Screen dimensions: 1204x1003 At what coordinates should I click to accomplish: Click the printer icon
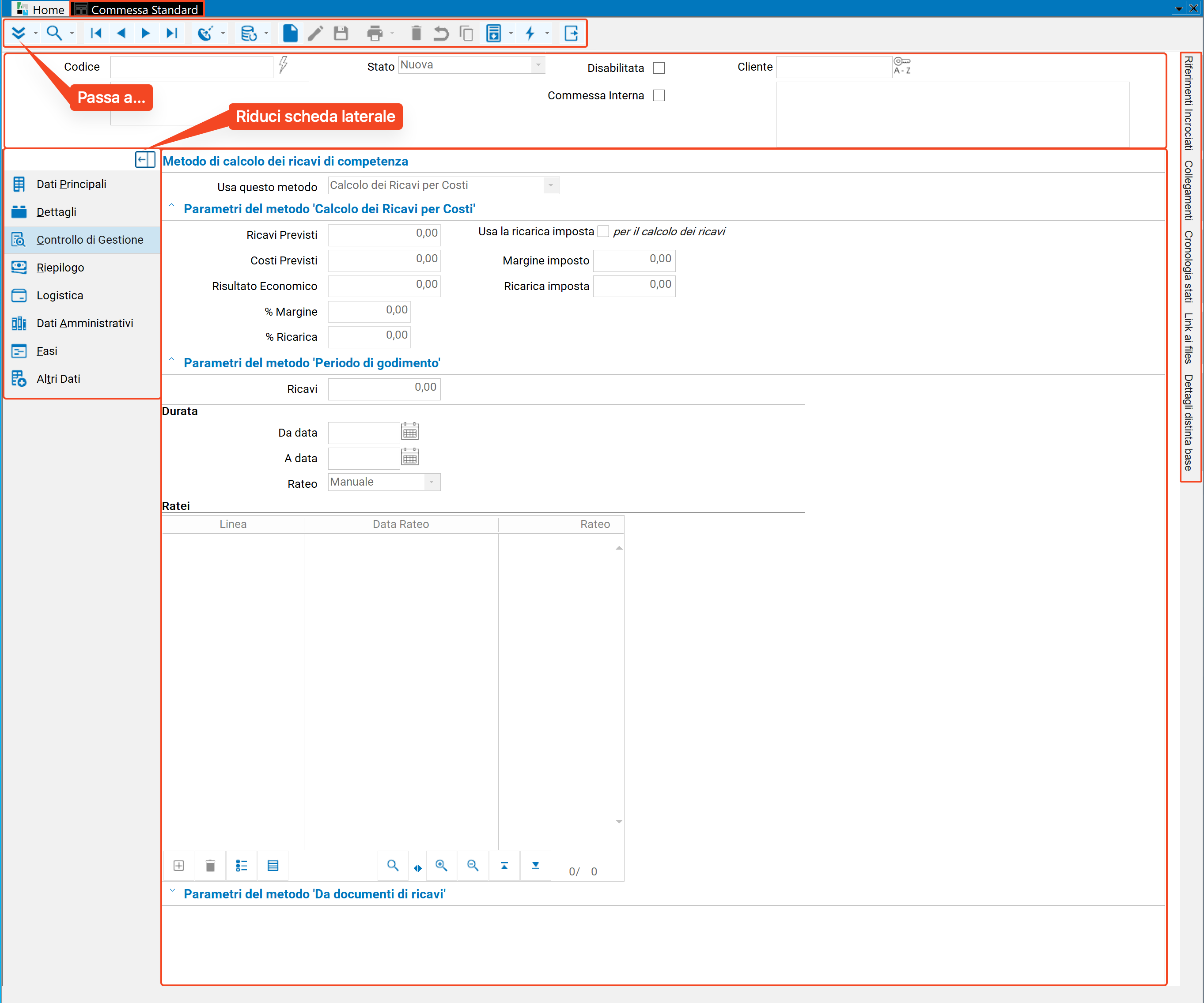(x=375, y=33)
